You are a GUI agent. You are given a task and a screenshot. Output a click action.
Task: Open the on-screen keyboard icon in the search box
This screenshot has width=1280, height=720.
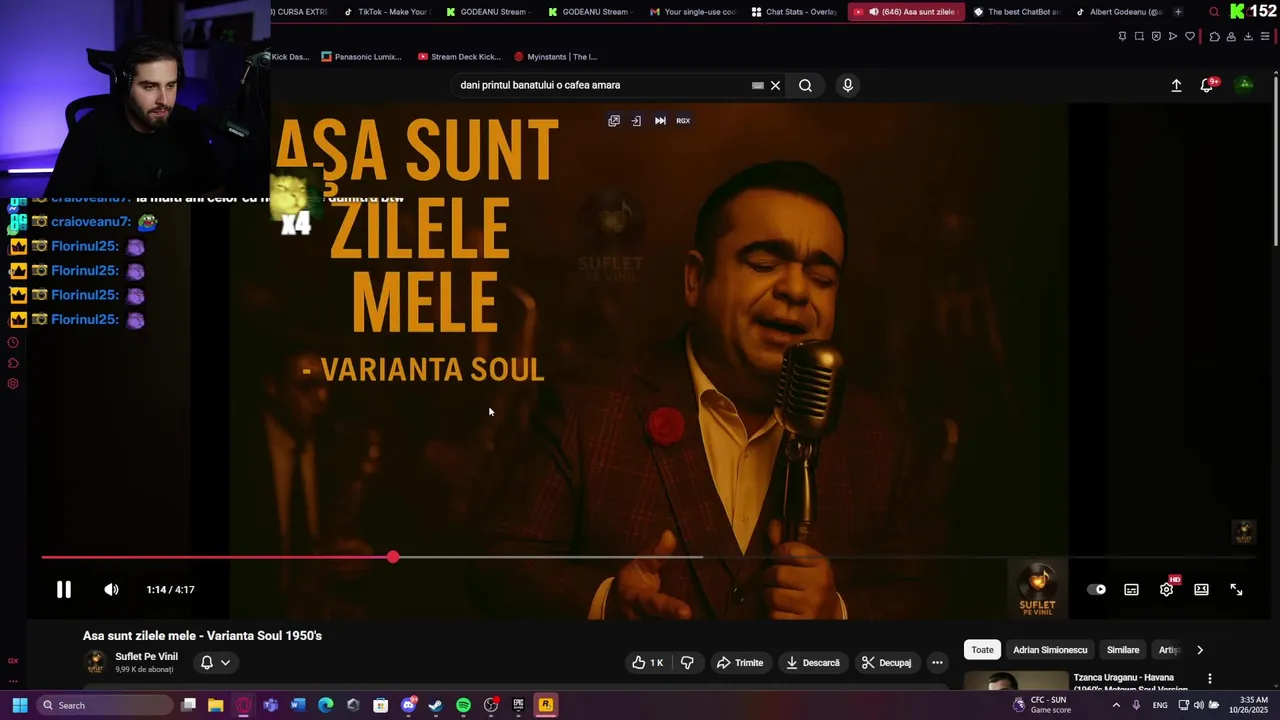coord(757,85)
